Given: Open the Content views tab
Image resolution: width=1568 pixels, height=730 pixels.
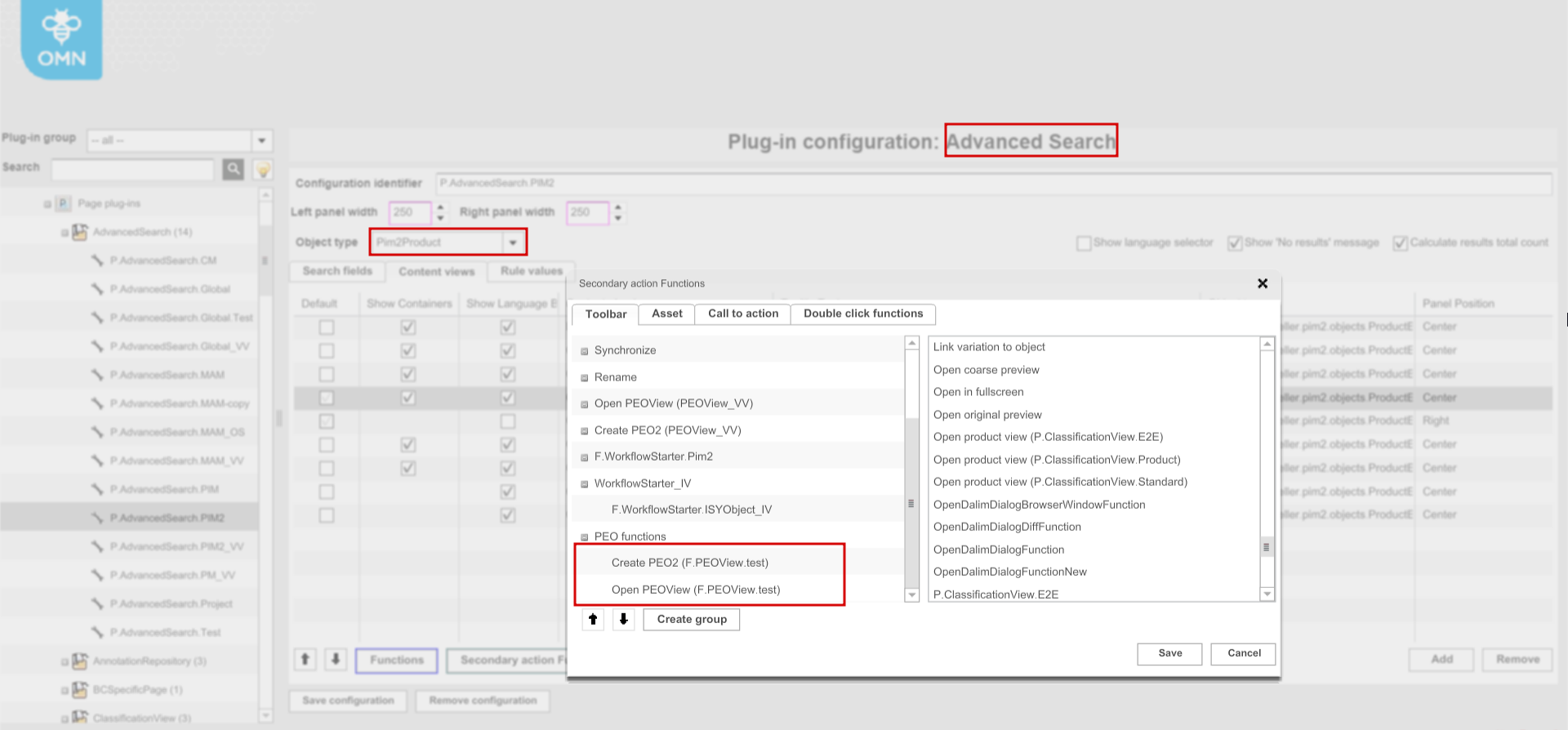Looking at the screenshot, I should [436, 272].
